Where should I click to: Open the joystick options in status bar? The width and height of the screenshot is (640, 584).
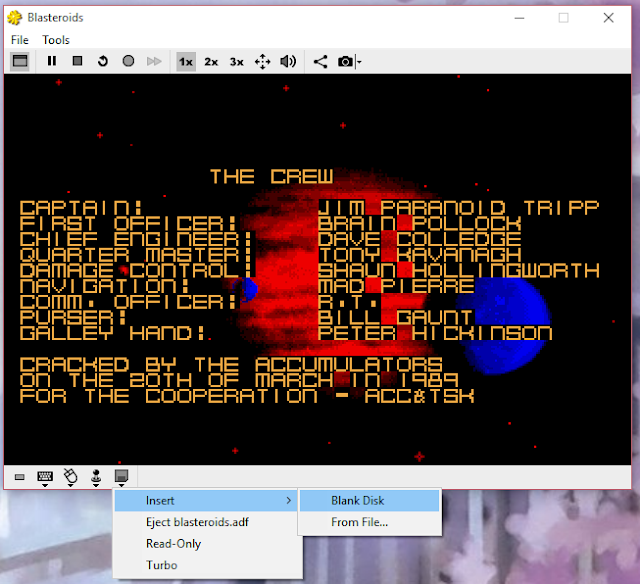[x=96, y=477]
